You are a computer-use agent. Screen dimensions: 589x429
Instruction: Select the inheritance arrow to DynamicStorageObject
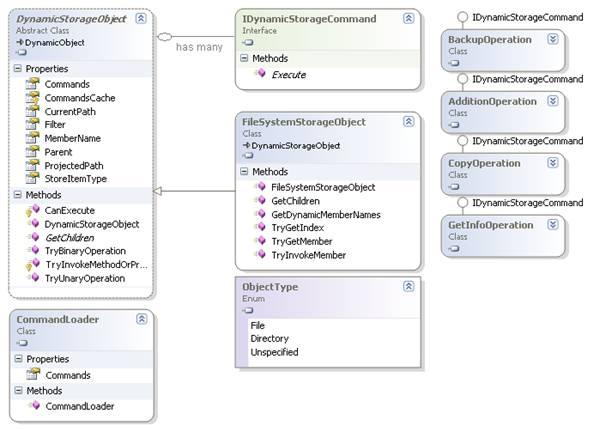point(195,191)
